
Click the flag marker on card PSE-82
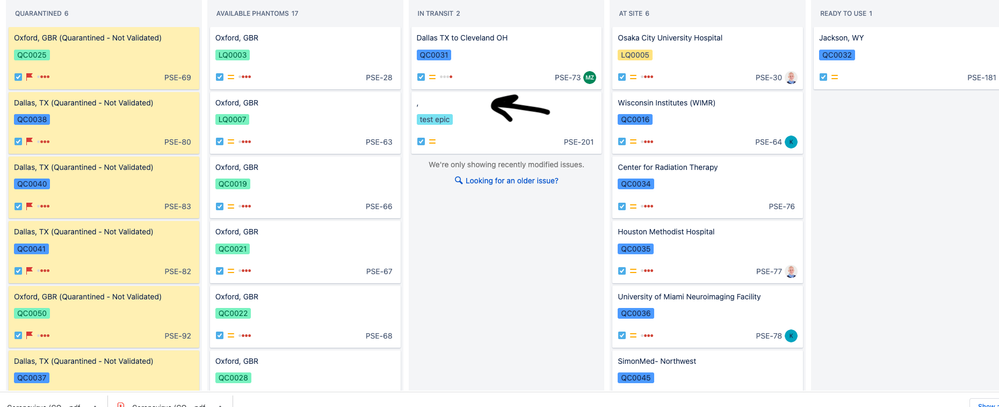tap(29, 271)
